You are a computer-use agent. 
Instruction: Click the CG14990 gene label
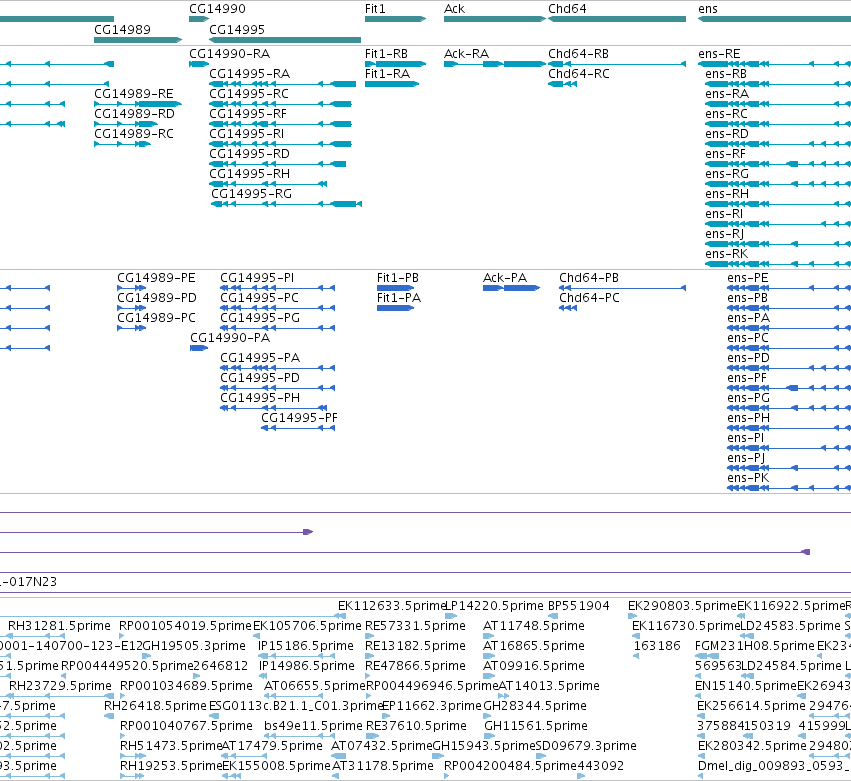click(217, 9)
